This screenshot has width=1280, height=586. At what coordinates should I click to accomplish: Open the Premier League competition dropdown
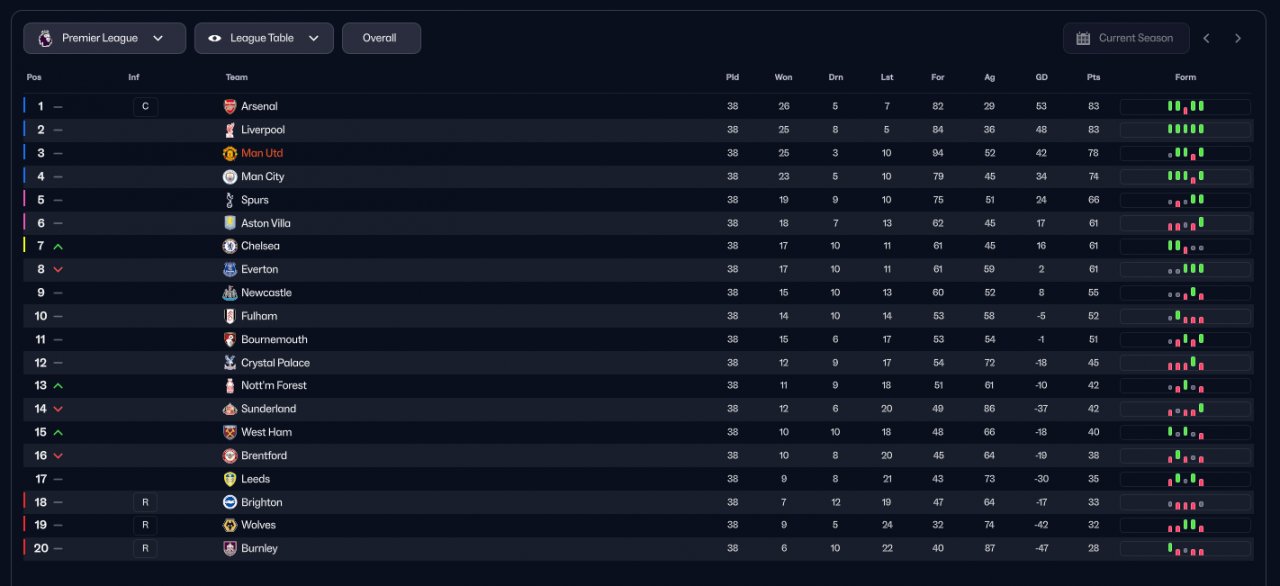tap(104, 38)
